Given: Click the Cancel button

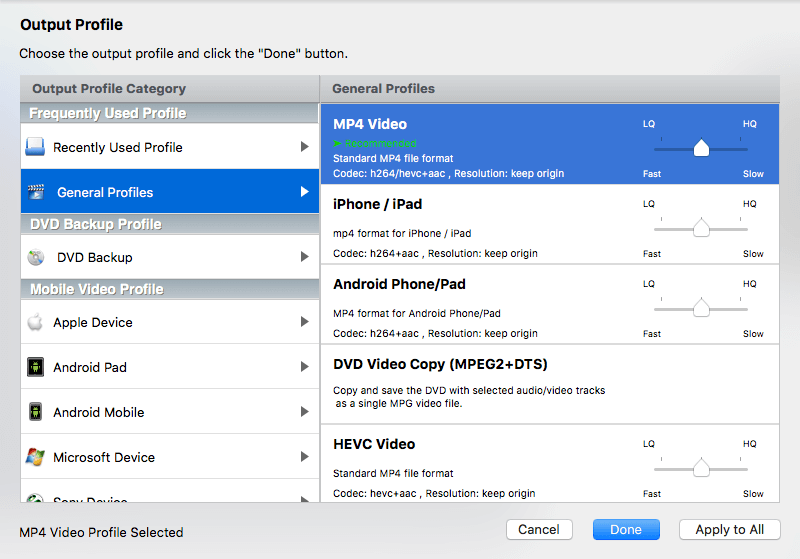Looking at the screenshot, I should [x=539, y=529].
